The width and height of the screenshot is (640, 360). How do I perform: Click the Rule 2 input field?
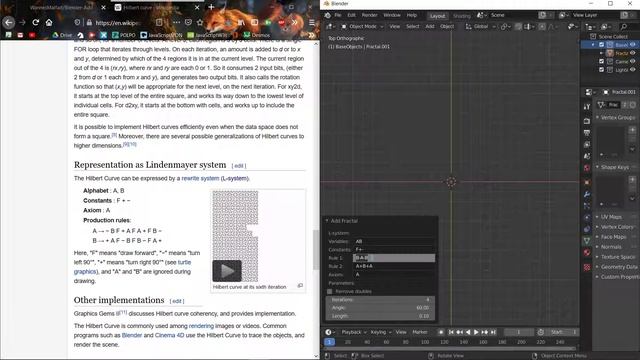pos(394,266)
